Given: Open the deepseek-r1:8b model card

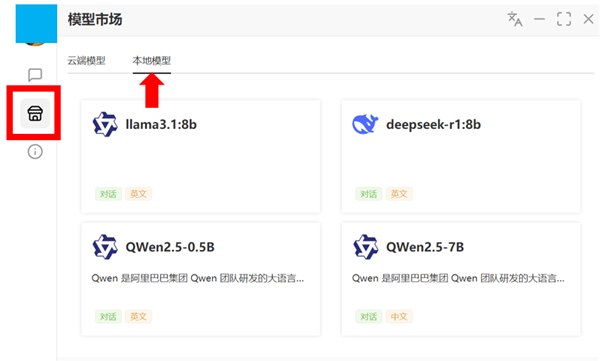Looking at the screenshot, I should [461, 157].
